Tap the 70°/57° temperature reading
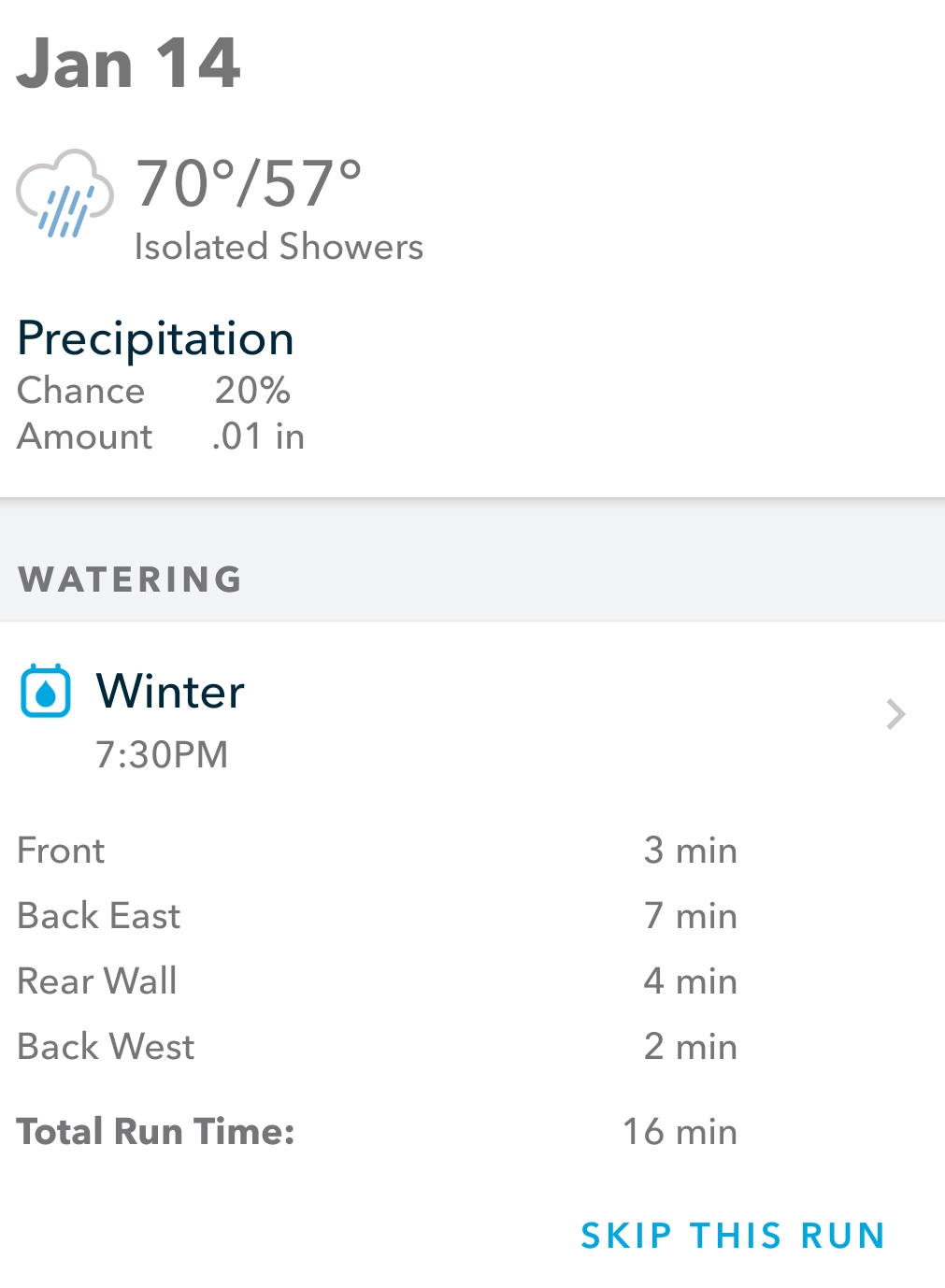This screenshot has width=945, height=1288. (249, 183)
